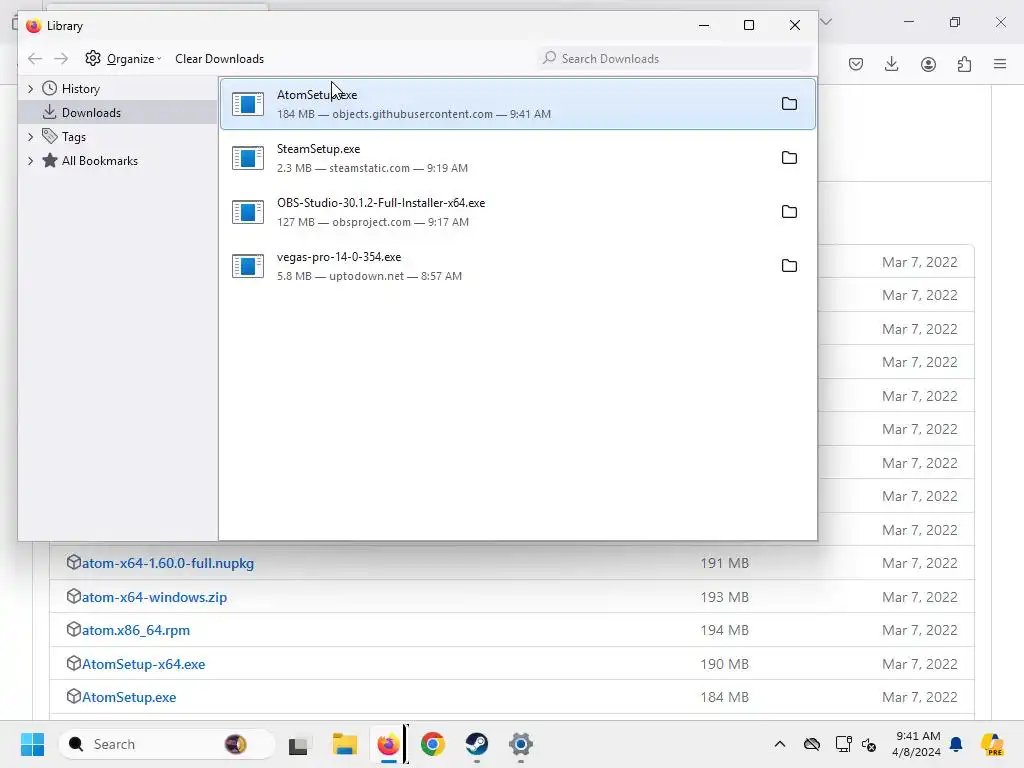1024x768 pixels.
Task: Click the package icon beside AtomSetup-x64.exe
Action: click(73, 664)
